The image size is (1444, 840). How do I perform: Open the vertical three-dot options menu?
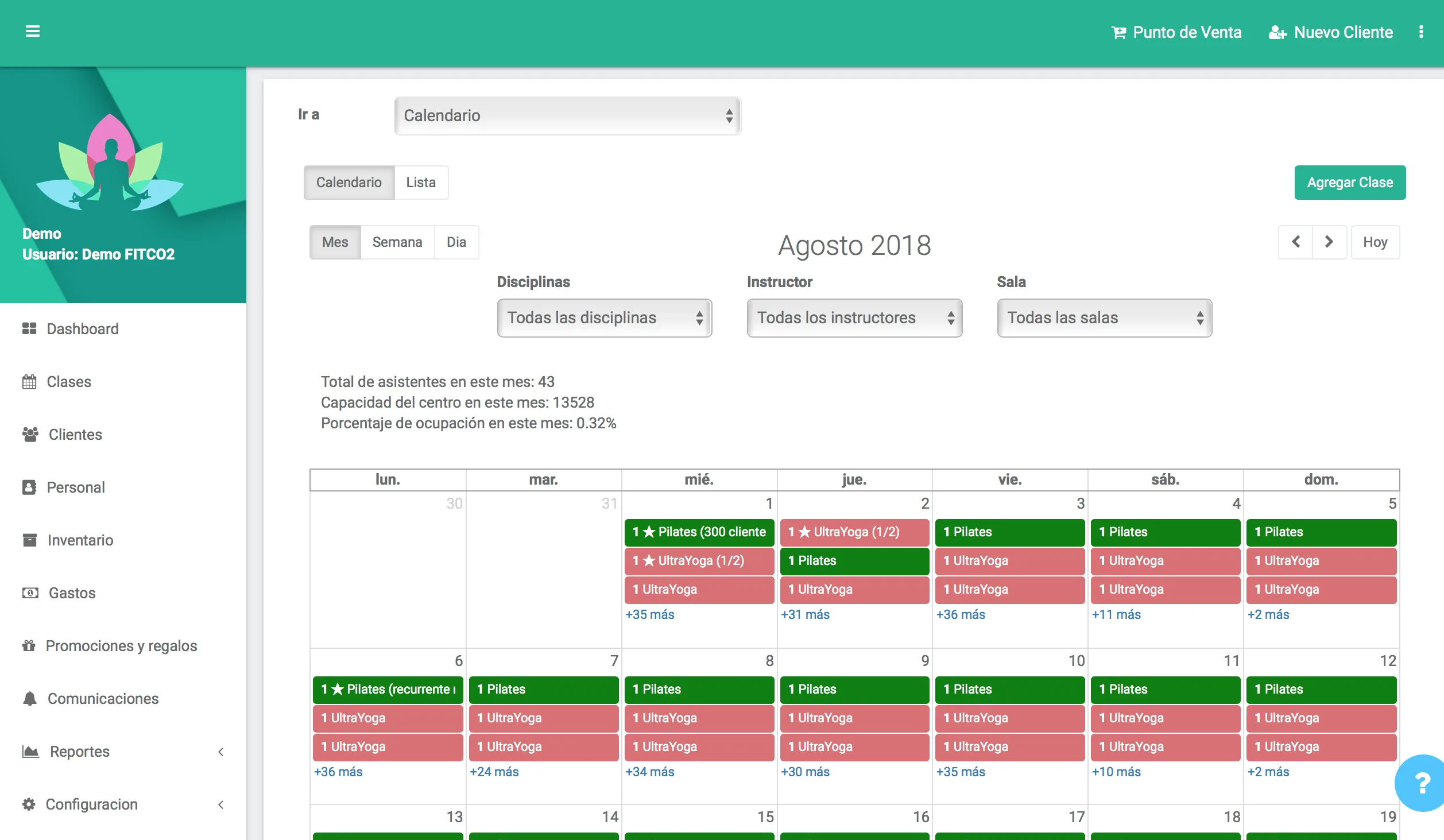[x=1421, y=32]
